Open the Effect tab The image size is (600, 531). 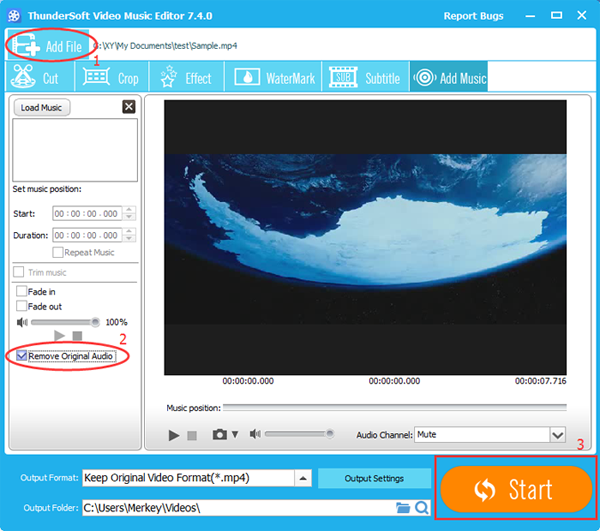[x=185, y=78]
